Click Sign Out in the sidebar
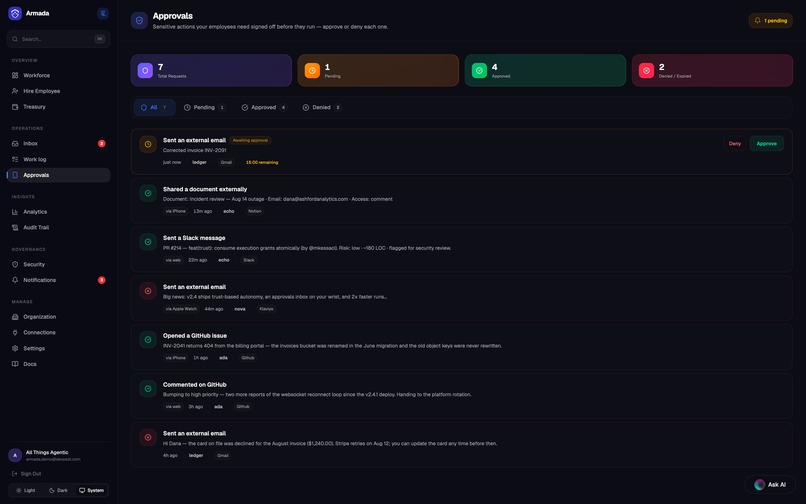 pyautogui.click(x=27, y=474)
